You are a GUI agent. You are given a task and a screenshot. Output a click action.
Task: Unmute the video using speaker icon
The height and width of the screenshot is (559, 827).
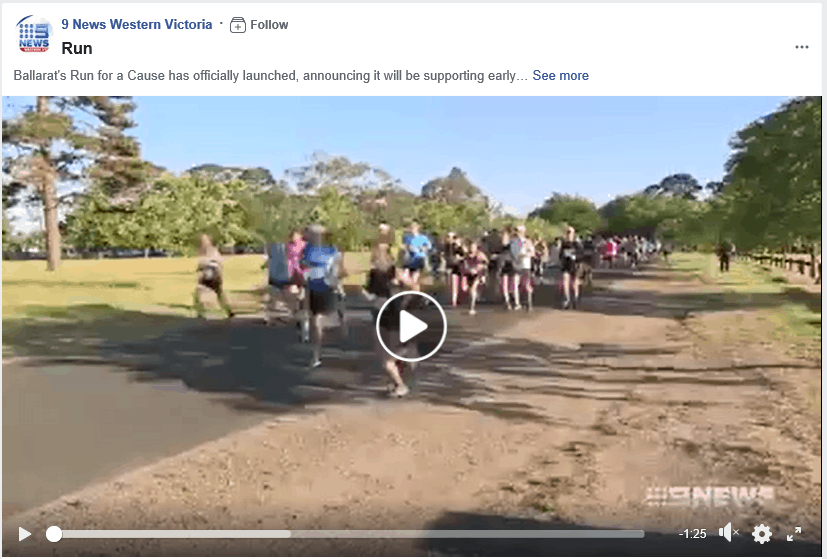point(728,533)
